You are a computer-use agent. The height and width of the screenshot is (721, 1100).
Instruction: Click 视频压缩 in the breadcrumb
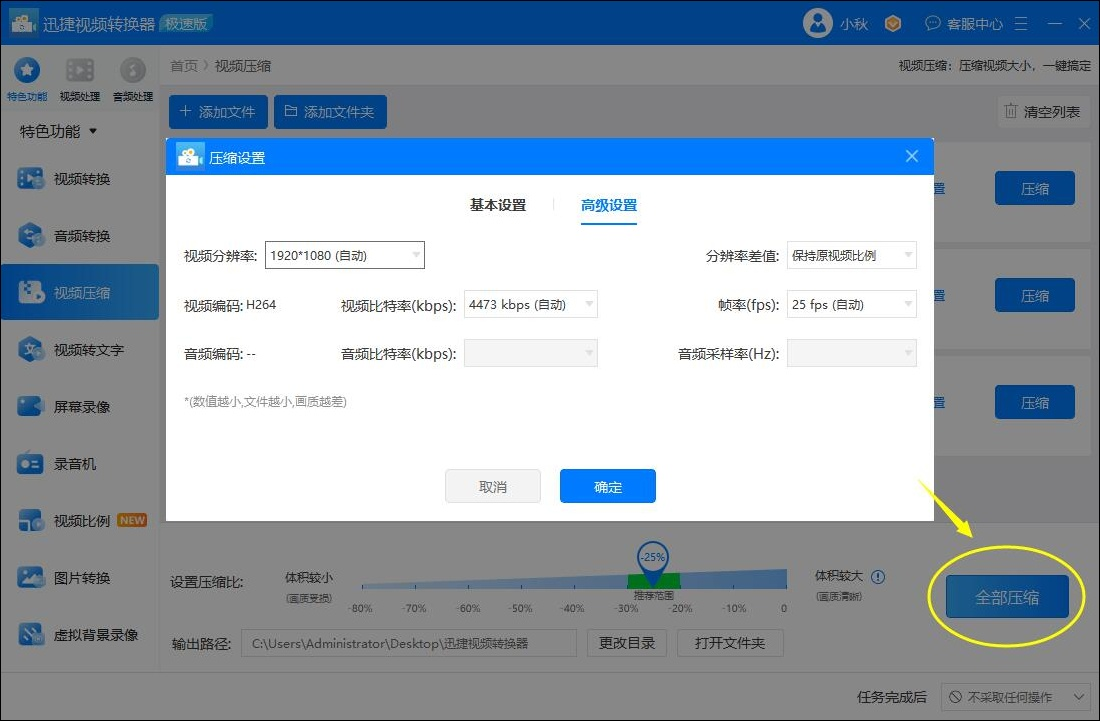(243, 66)
